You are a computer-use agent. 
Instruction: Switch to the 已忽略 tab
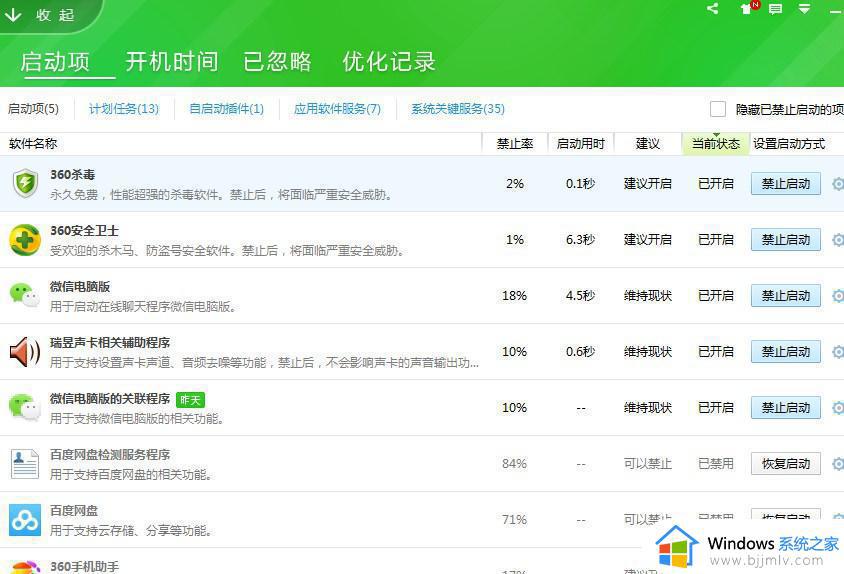pyautogui.click(x=277, y=61)
